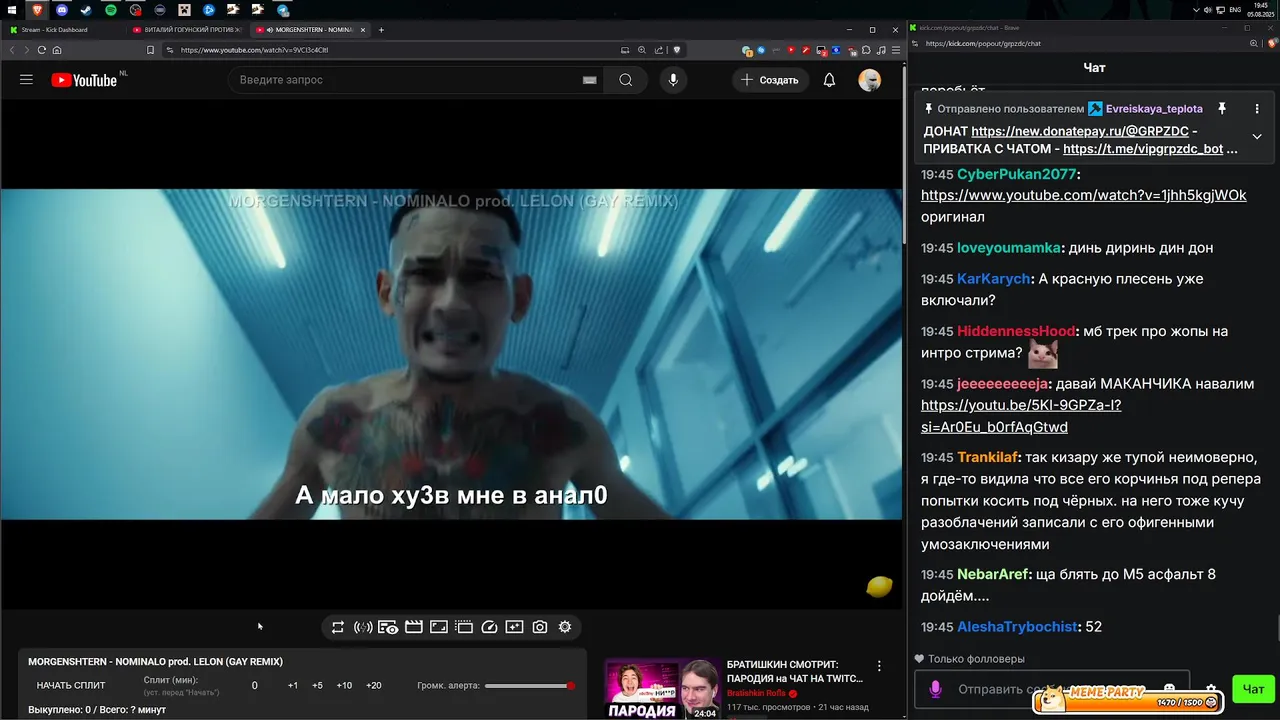Click the Создать button
The image size is (1280, 720).
769,80
